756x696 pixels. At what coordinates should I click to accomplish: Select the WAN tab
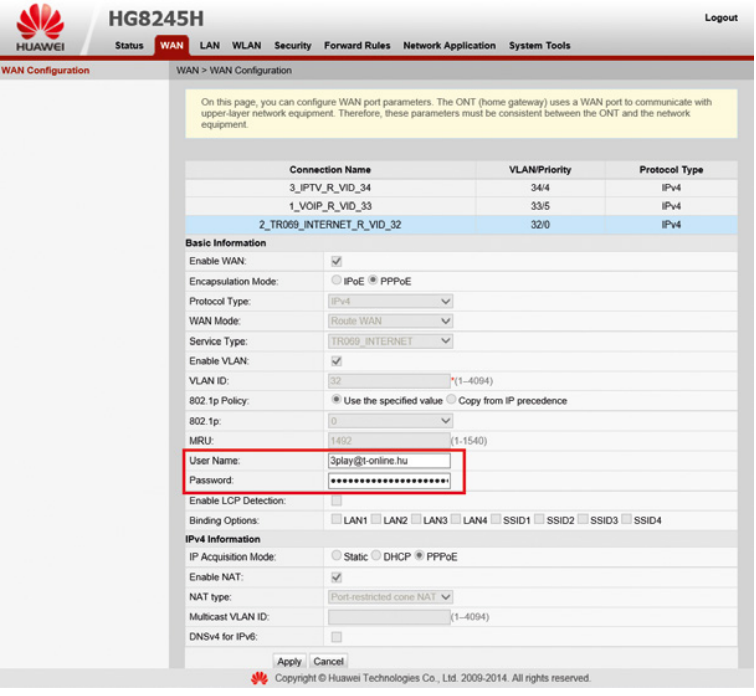coord(172,46)
